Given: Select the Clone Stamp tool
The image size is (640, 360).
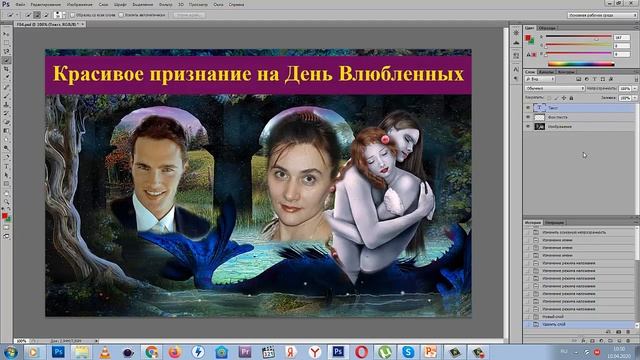Looking at the screenshot, I should [6, 104].
